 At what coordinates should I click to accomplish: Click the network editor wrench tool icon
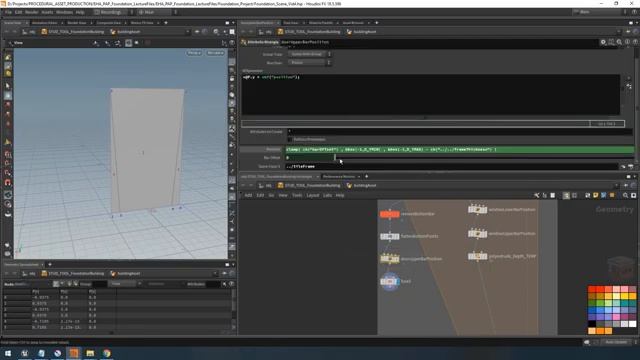coord(536,196)
